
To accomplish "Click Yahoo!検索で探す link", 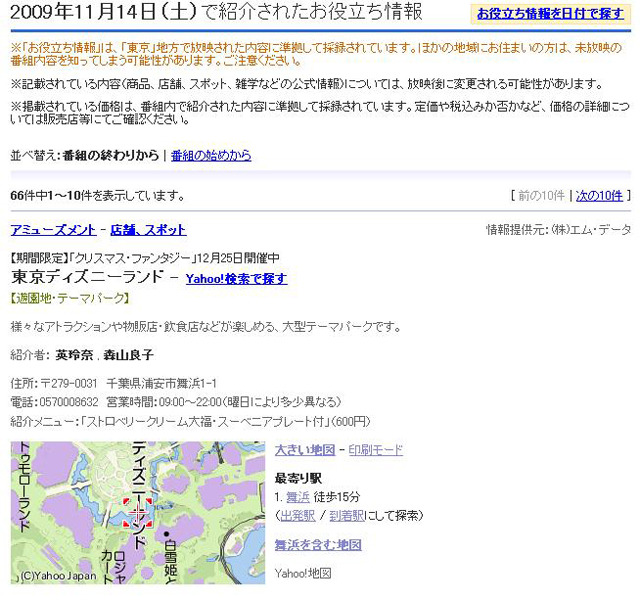I will 236,279.
